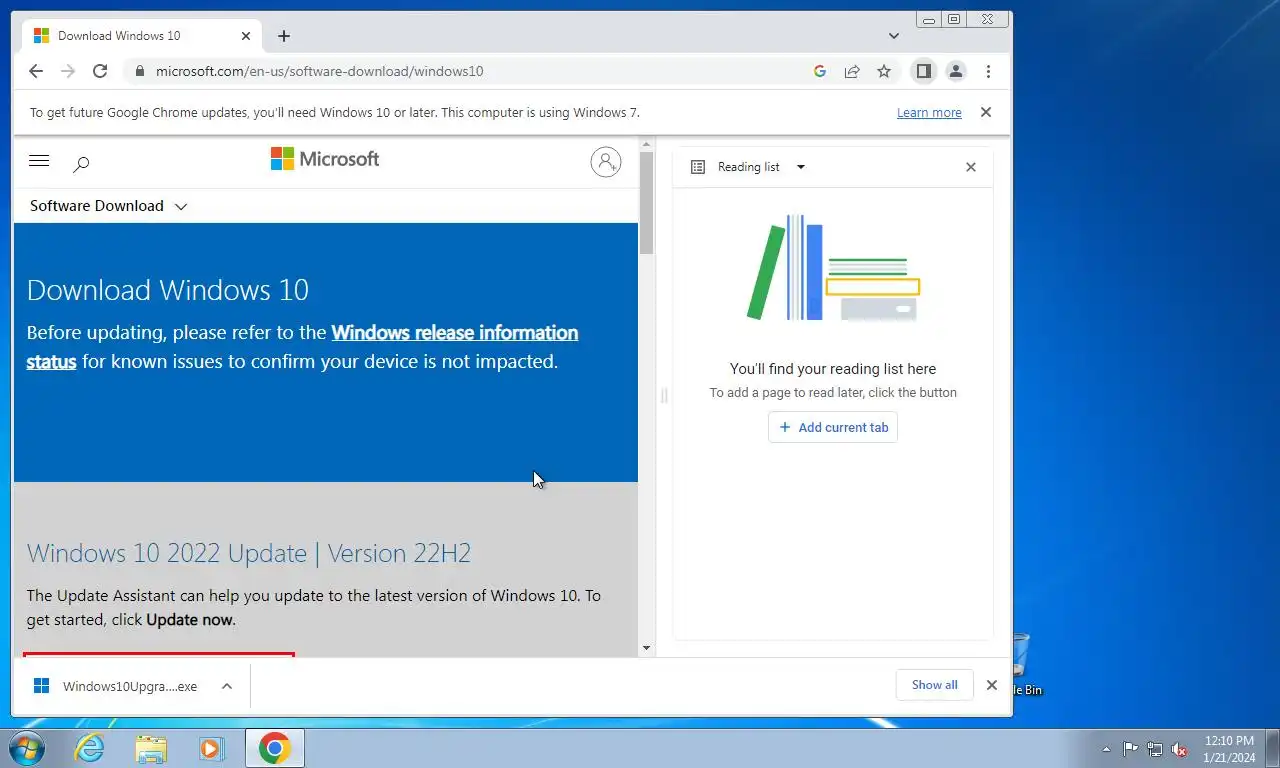The width and height of the screenshot is (1280, 768).
Task: View site information via lock icon
Action: [x=138, y=71]
